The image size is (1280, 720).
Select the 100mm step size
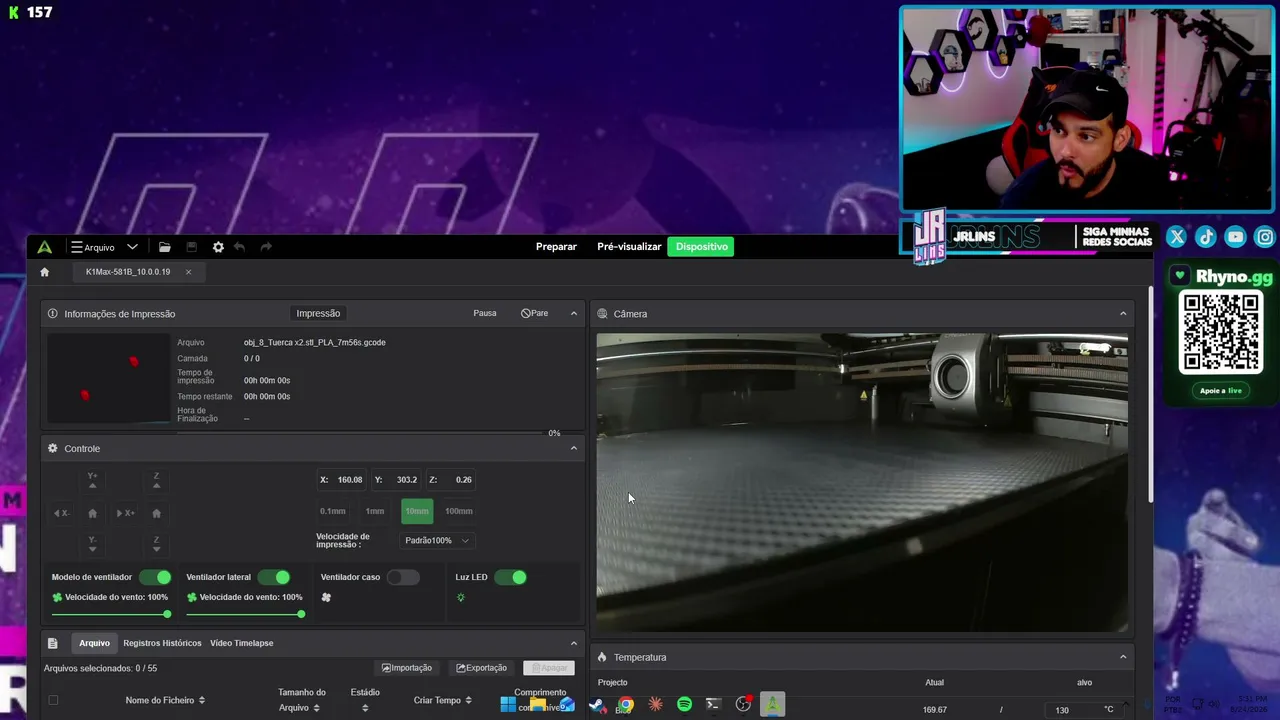coord(459,511)
